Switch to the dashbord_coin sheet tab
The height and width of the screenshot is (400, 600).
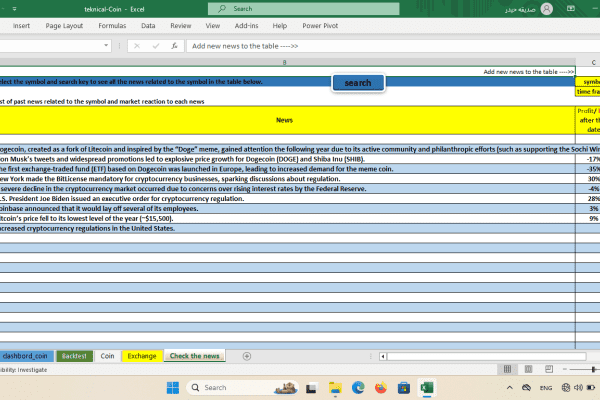pos(25,356)
